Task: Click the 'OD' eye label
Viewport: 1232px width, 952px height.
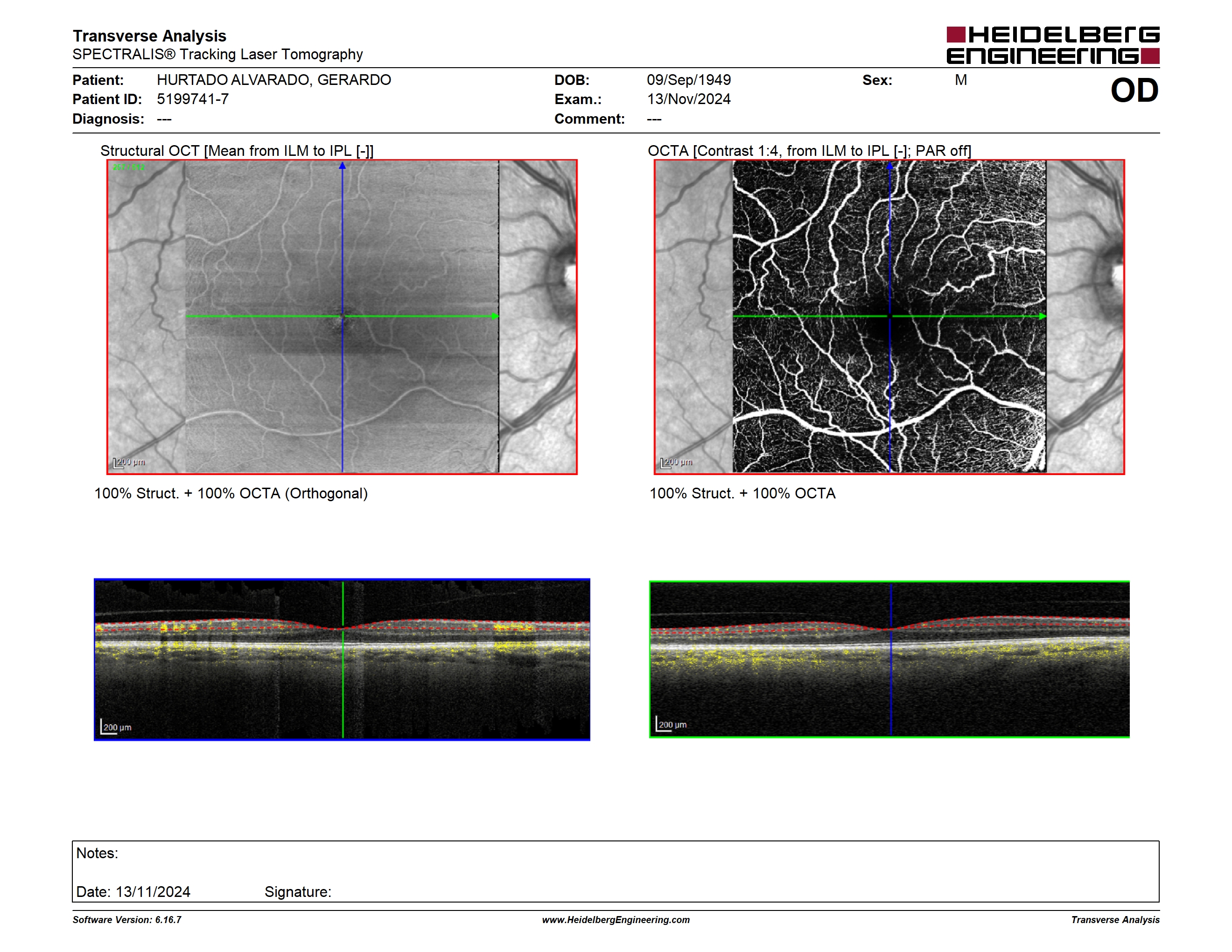Action: (x=1134, y=90)
